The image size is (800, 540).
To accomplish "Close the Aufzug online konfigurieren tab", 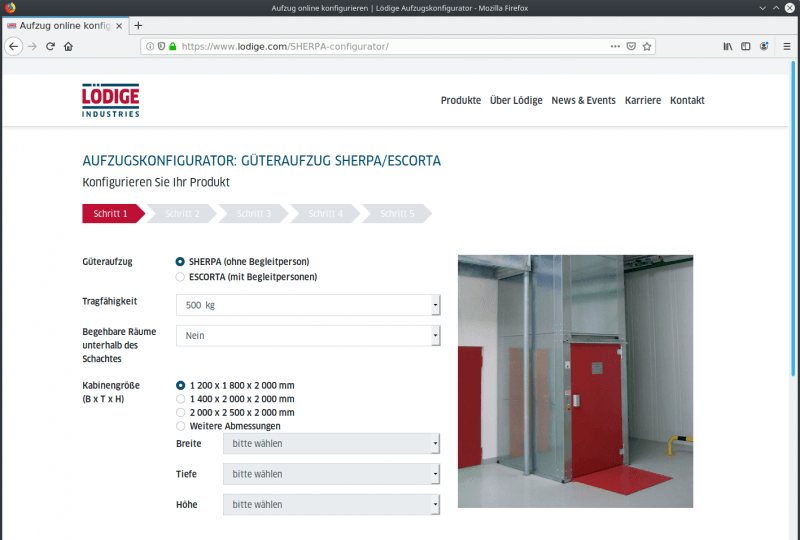I will (119, 26).
